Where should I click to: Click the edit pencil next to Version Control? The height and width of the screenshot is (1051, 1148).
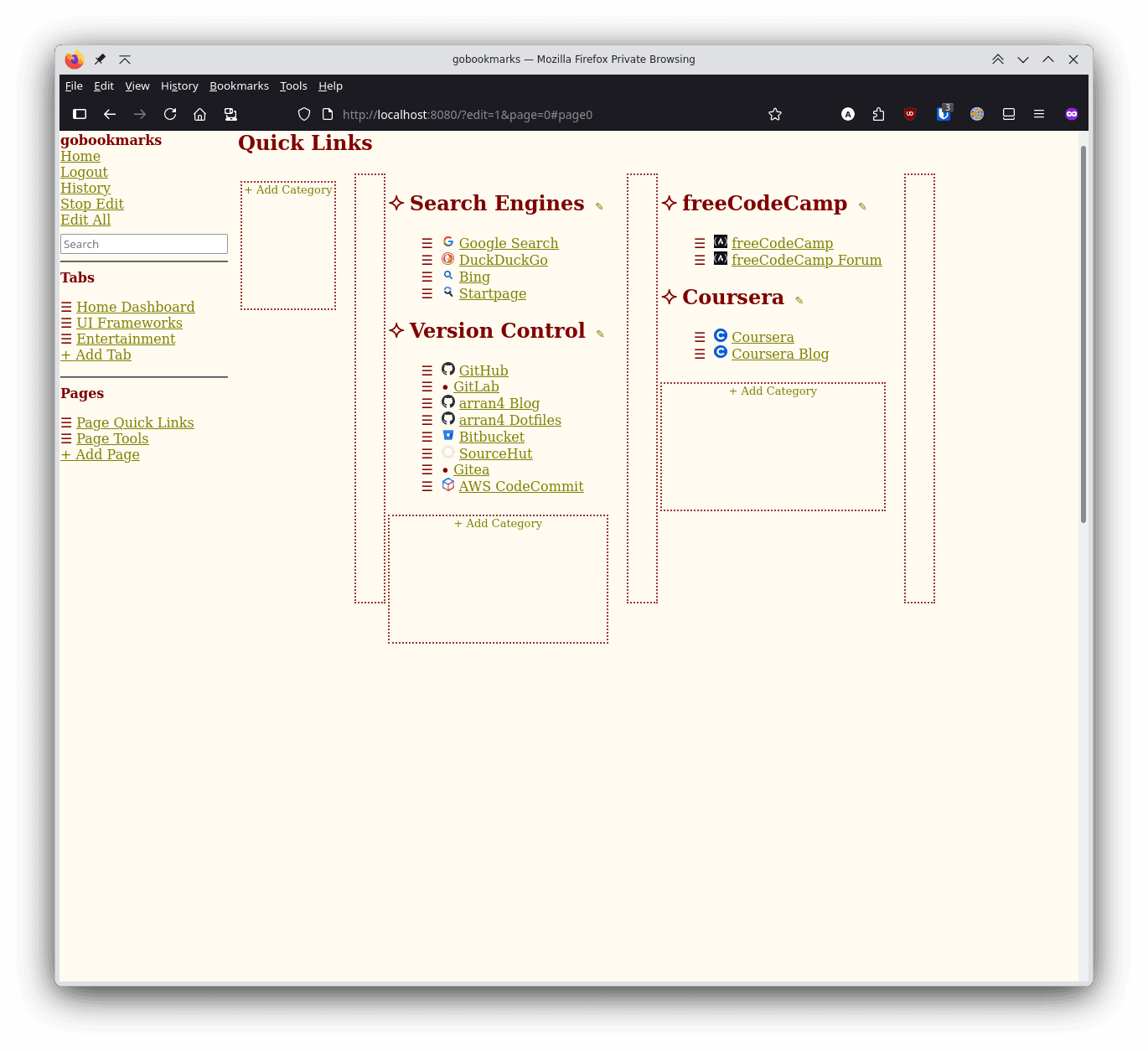tap(600, 334)
